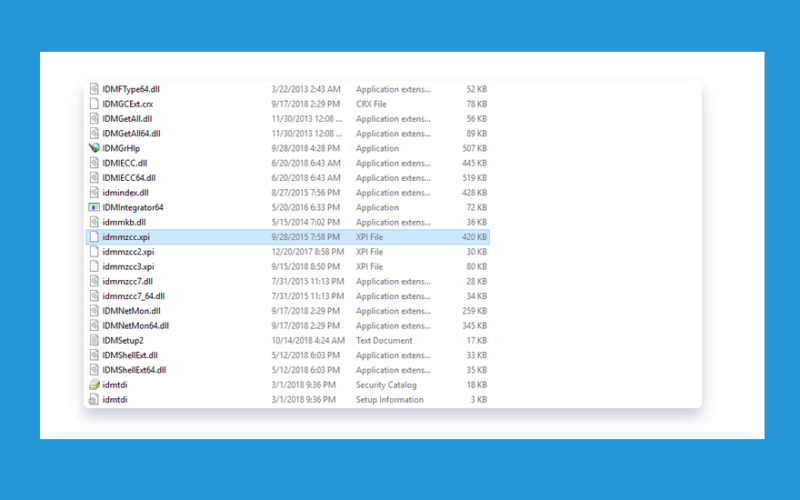Click the Security Catalog type label
The height and width of the screenshot is (500, 800).
[x=386, y=385]
